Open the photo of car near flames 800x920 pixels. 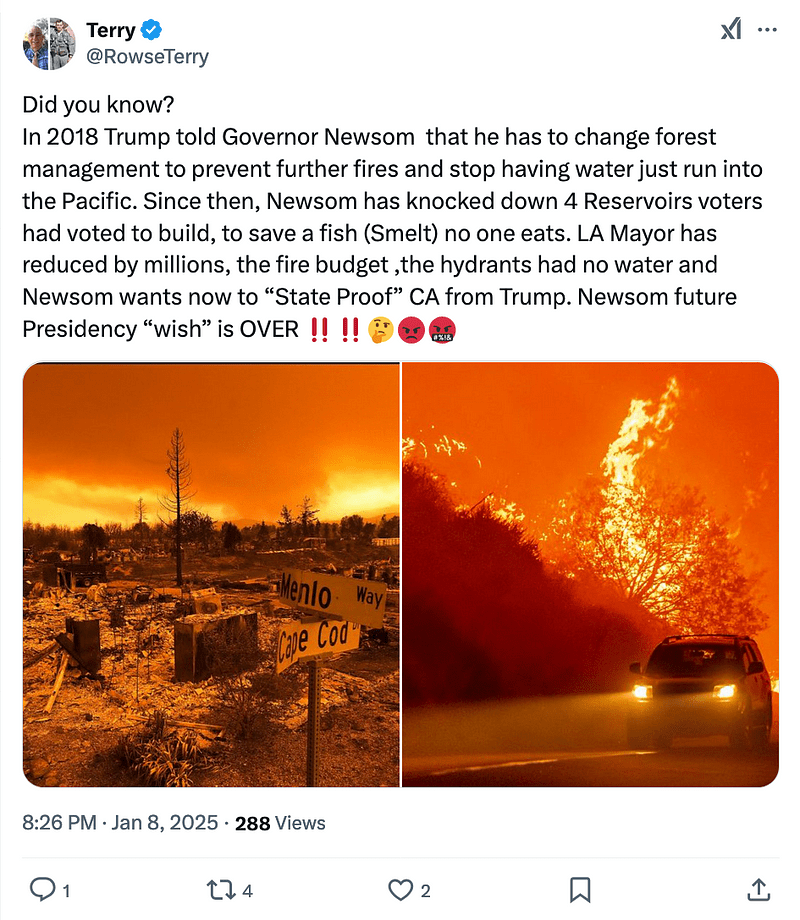click(590, 574)
